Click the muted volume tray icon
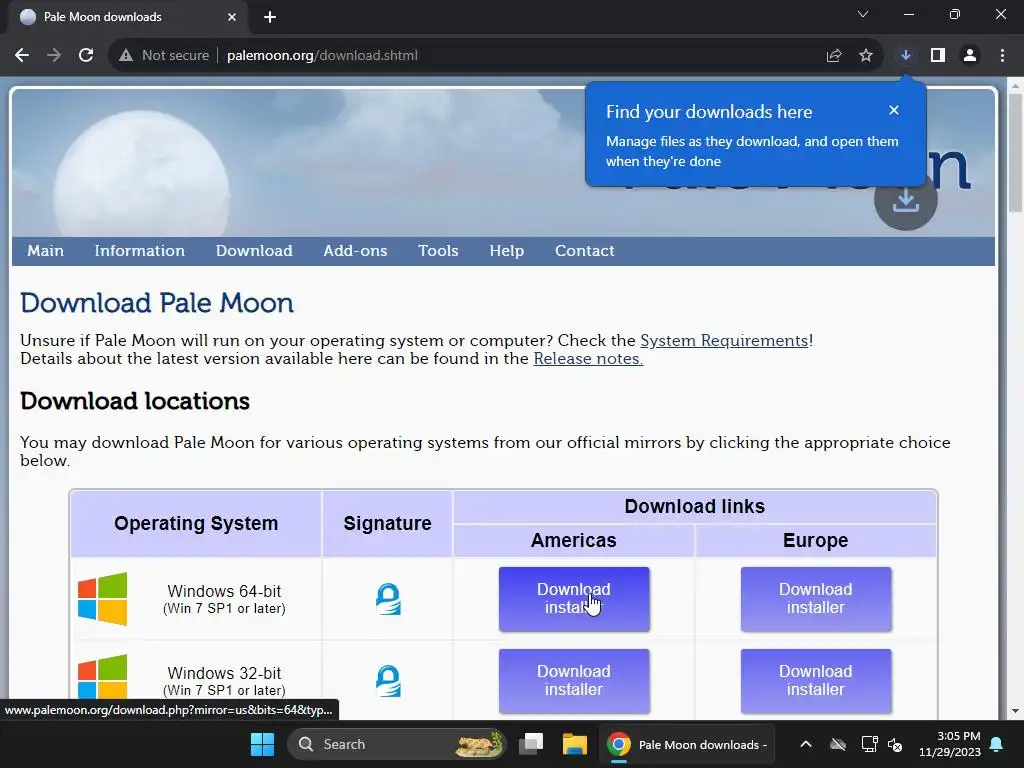 pos(895,744)
